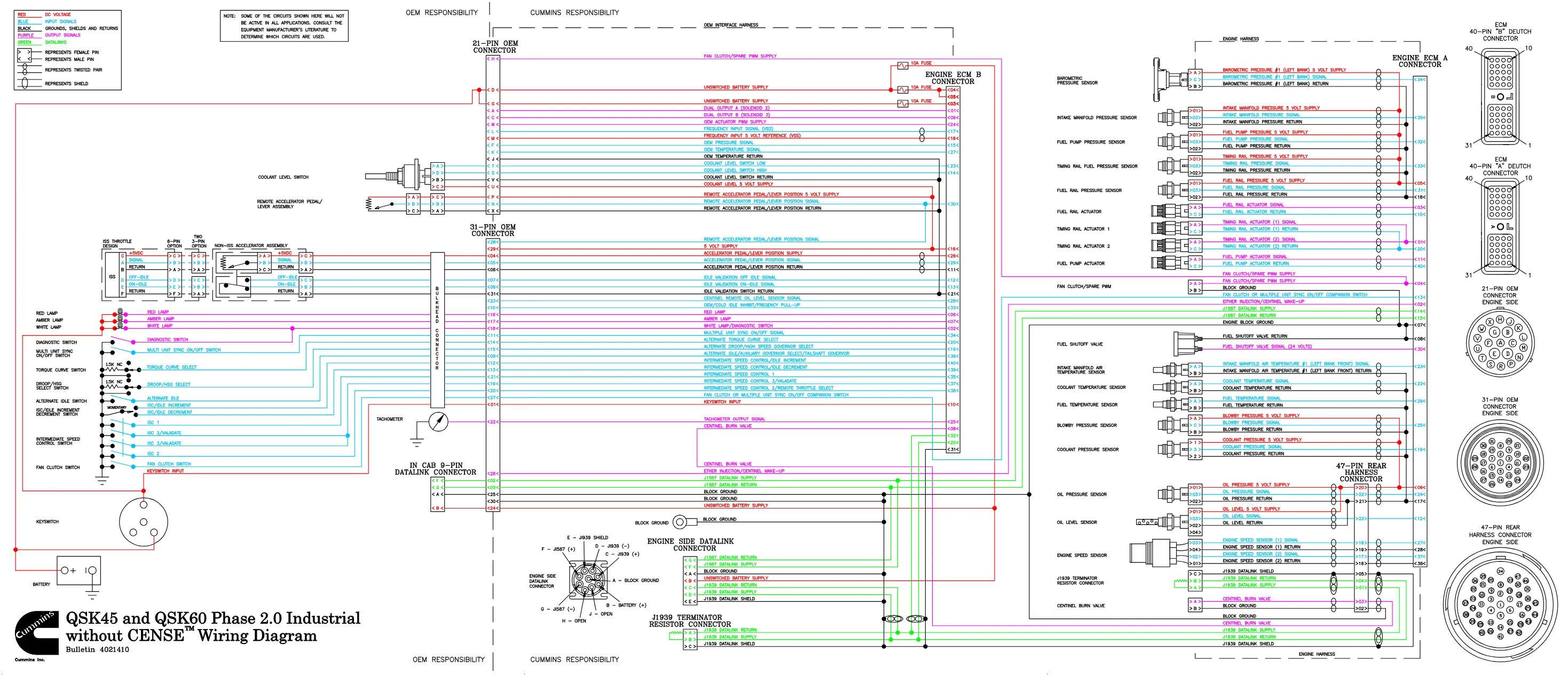Screen dimensions: 1568x676
Task: Click the Cummins logo beside the diagram title
Action: point(36,633)
